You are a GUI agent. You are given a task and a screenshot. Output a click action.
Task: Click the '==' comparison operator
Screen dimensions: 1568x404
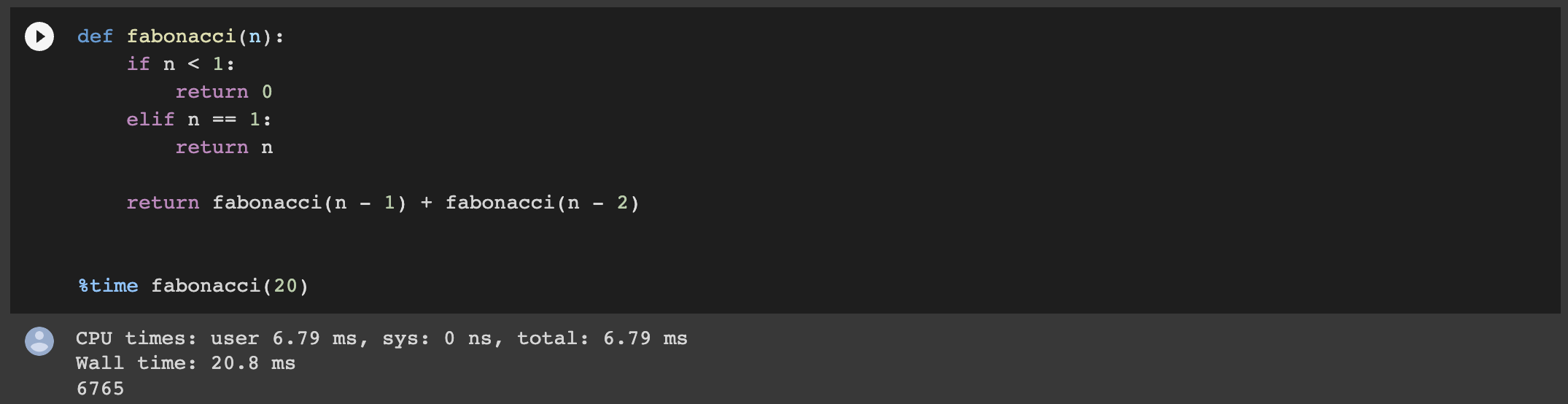pyautogui.click(x=224, y=120)
